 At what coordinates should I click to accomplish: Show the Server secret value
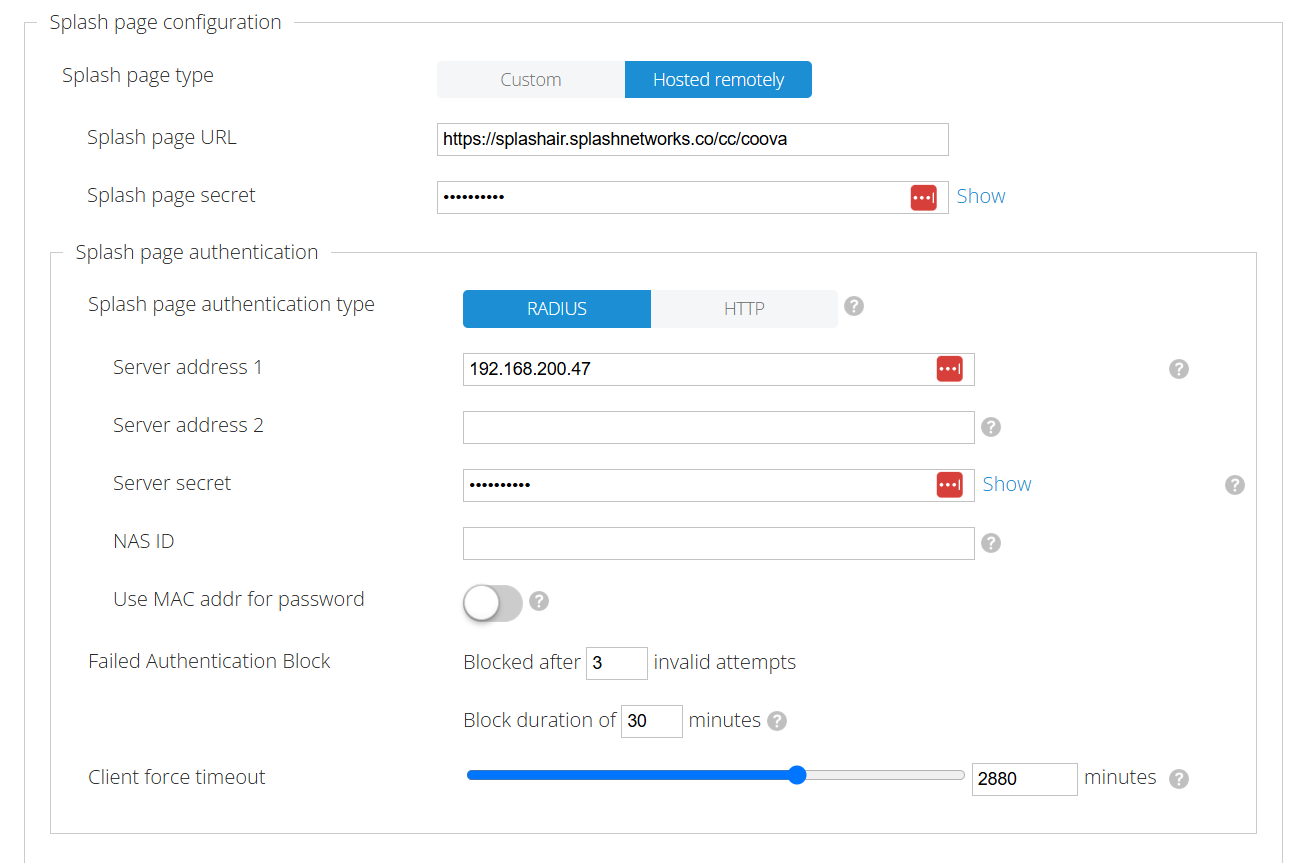click(1006, 485)
